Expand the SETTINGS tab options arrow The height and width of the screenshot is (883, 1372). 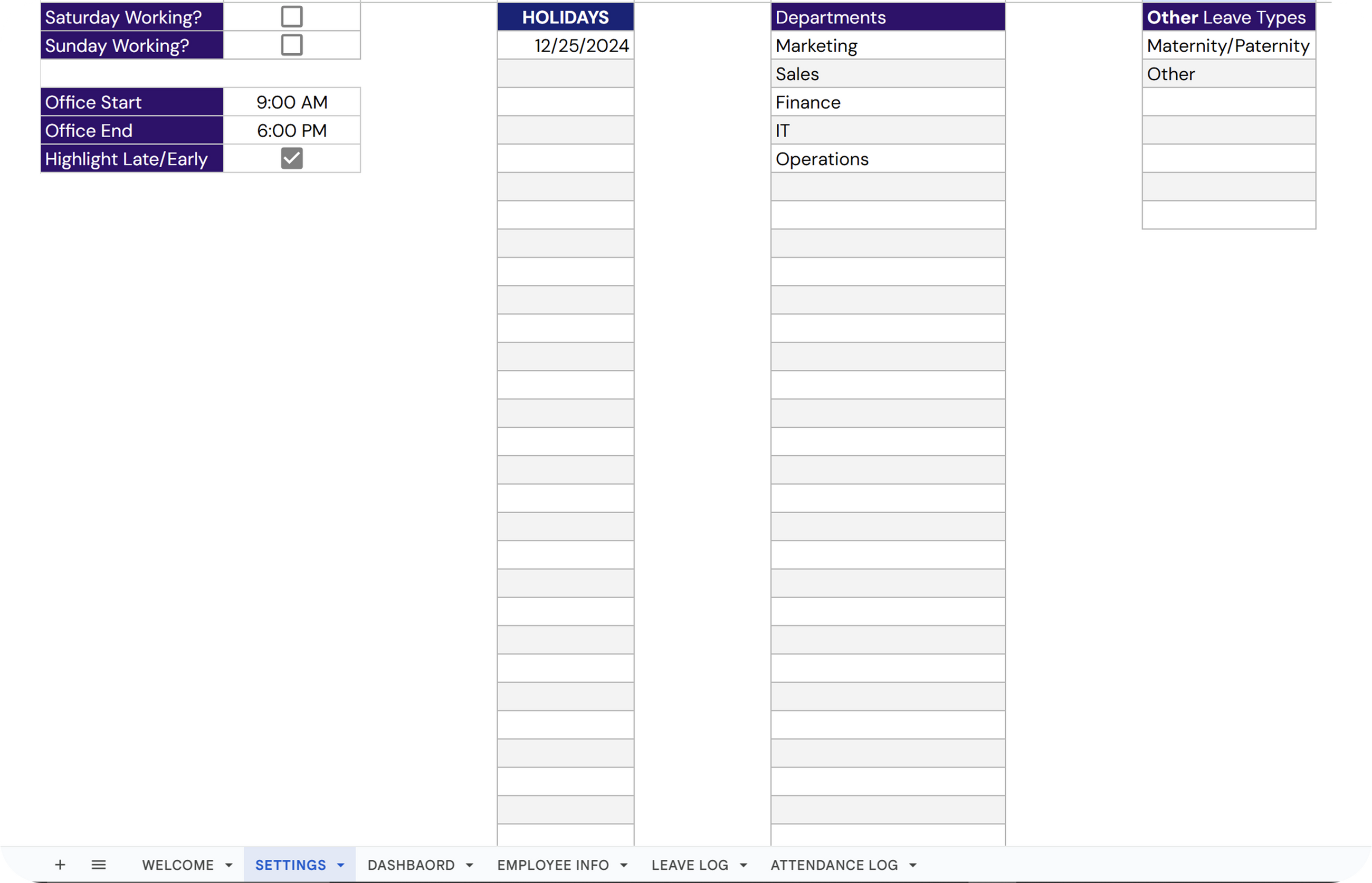341,865
